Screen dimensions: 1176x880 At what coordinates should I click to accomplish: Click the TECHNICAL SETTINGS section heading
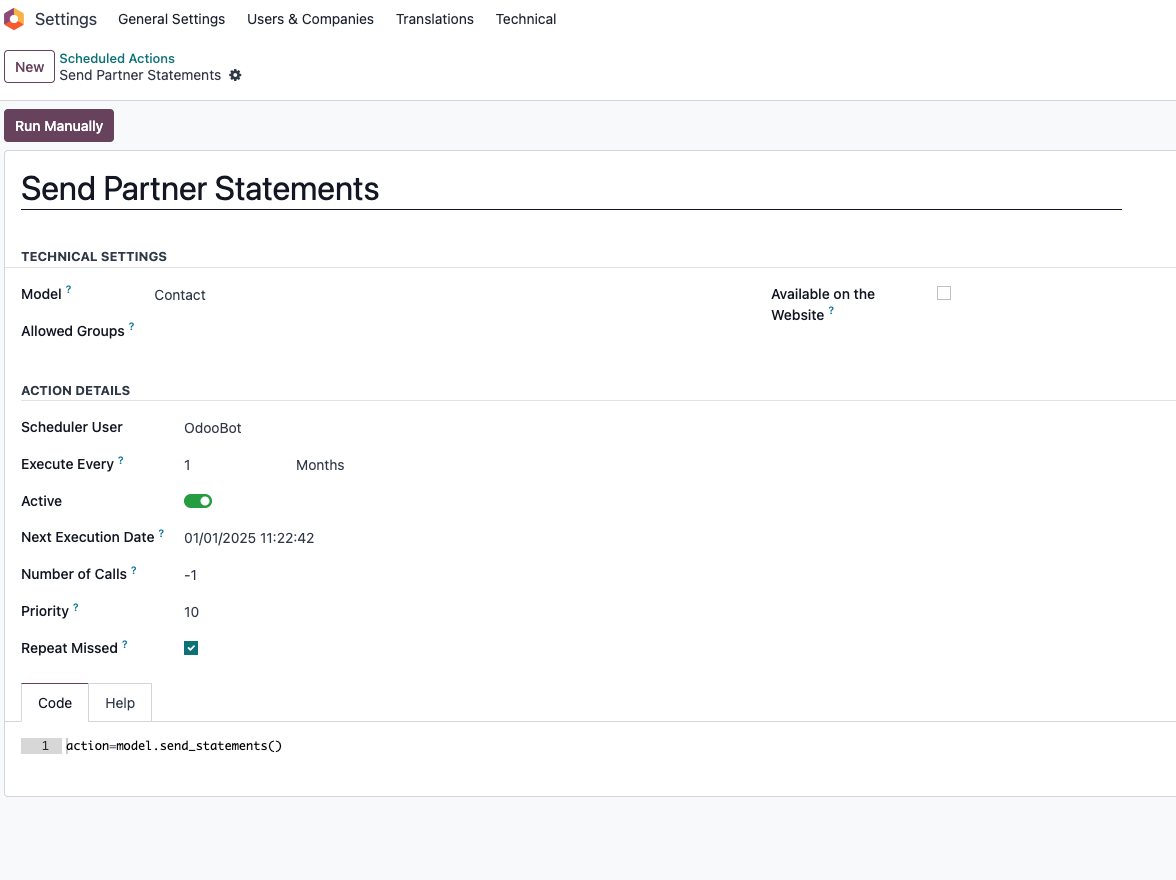[x=94, y=257]
